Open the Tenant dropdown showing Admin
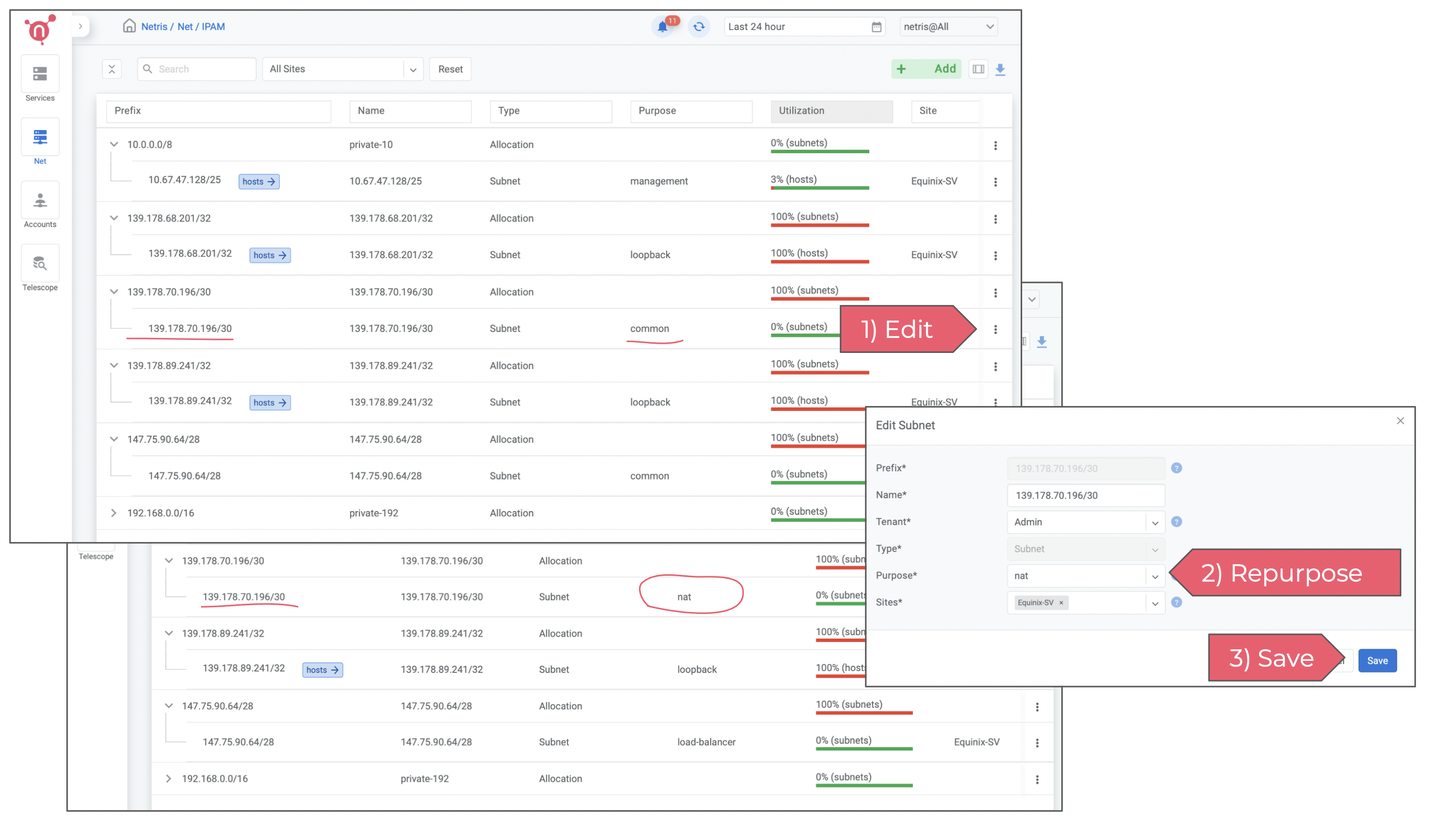 click(x=1085, y=522)
